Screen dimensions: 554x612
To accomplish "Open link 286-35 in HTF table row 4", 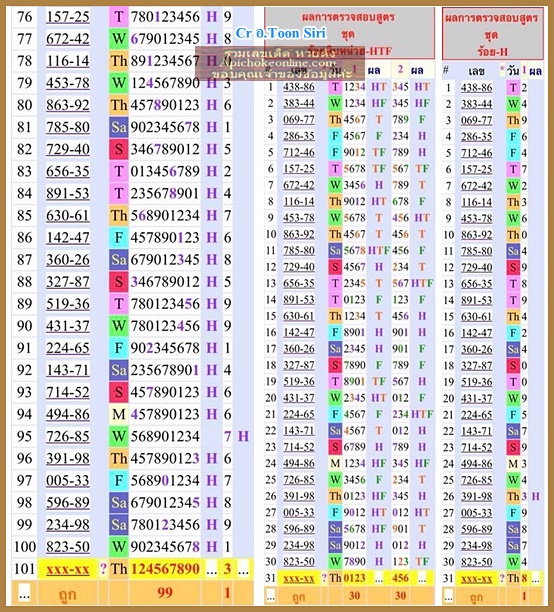I will click(299, 136).
